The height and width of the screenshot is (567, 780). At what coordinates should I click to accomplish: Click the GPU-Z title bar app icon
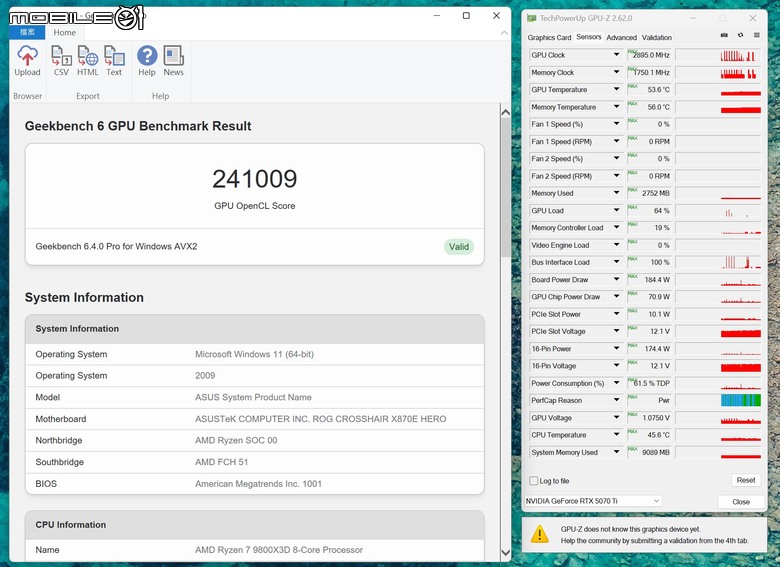click(531, 18)
